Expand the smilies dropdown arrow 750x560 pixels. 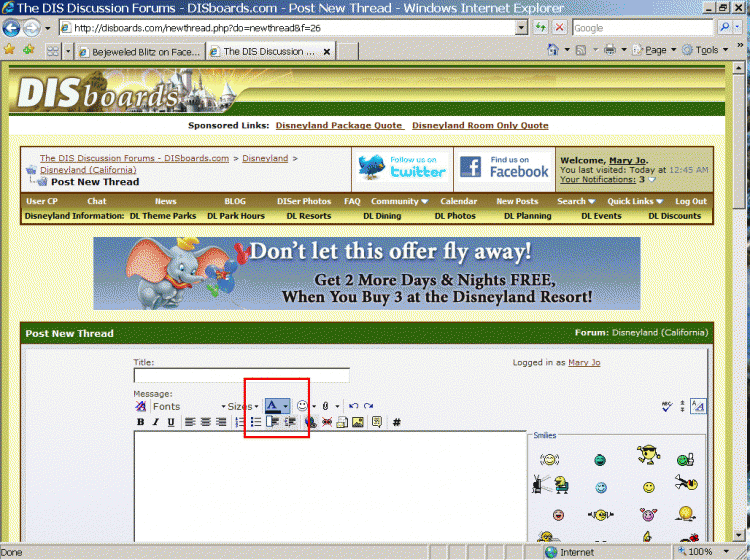tap(314, 406)
